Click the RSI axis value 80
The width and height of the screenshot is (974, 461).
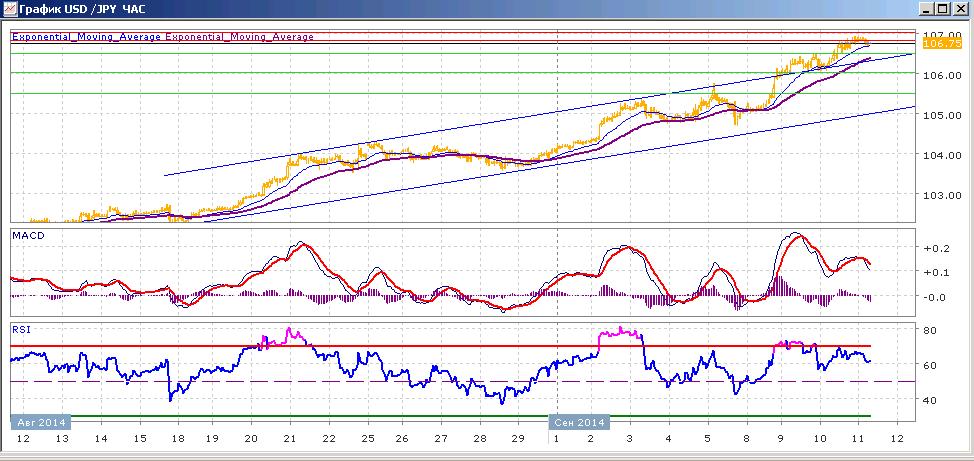tap(930, 330)
